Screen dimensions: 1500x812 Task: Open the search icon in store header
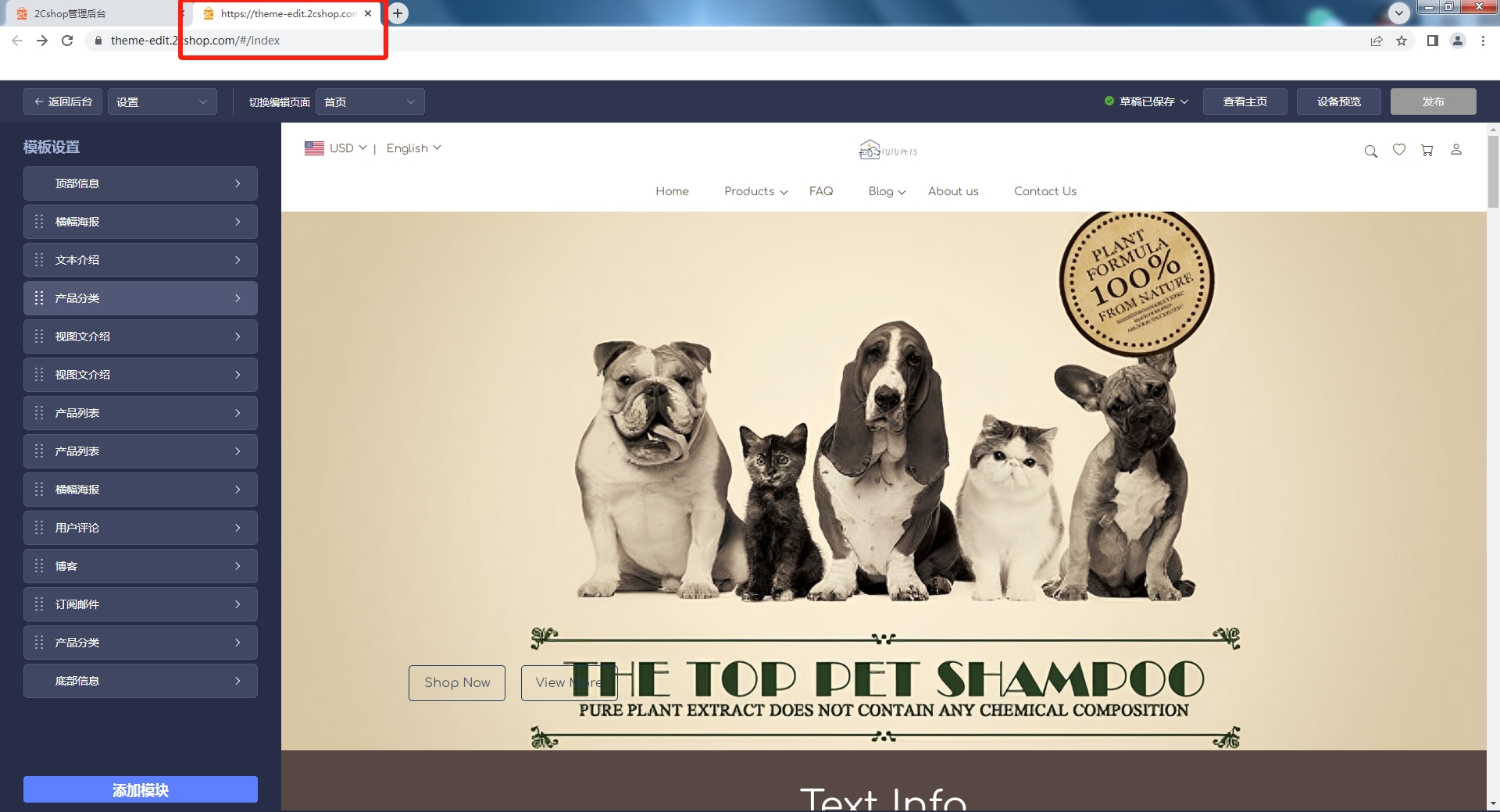[1370, 151]
